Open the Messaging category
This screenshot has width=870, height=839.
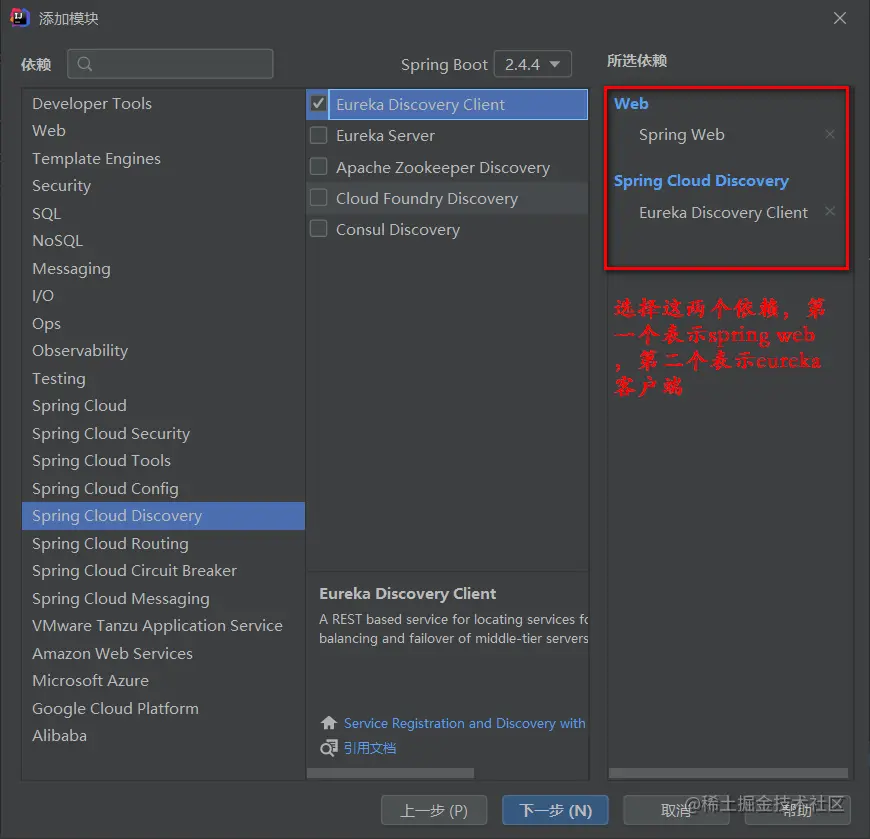pos(163,268)
